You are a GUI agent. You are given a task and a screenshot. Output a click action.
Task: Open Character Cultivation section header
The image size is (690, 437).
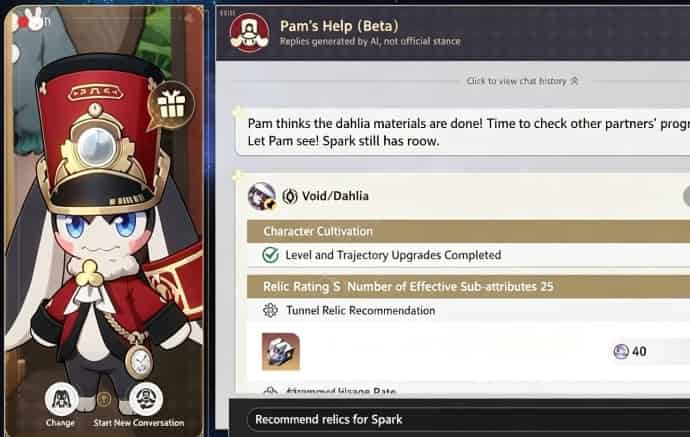click(468, 231)
